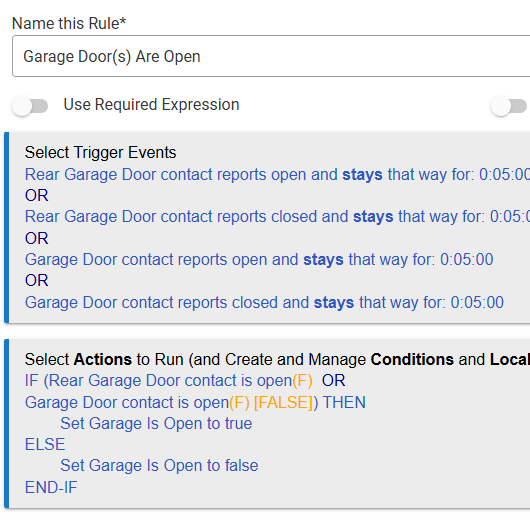This screenshot has height=524, width=530.
Task: Toggle the switch at the right edge of the row
Action: pos(509,106)
